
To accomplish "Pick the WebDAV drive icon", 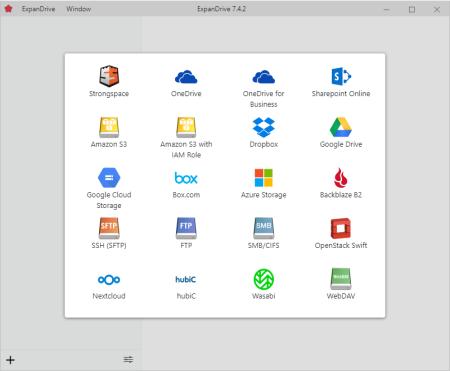I will pyautogui.click(x=341, y=279).
